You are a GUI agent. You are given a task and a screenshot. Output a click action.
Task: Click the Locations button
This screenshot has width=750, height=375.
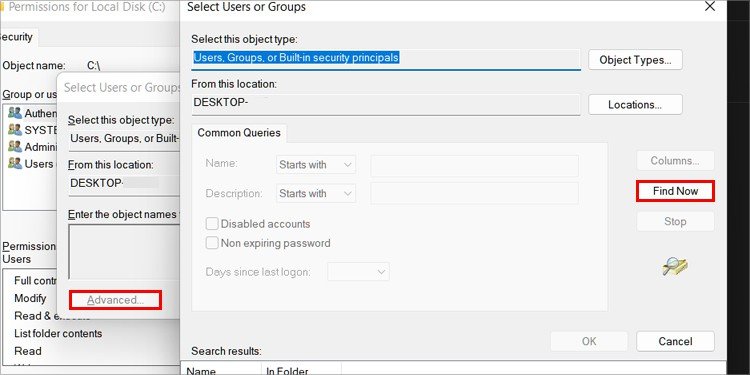click(635, 105)
